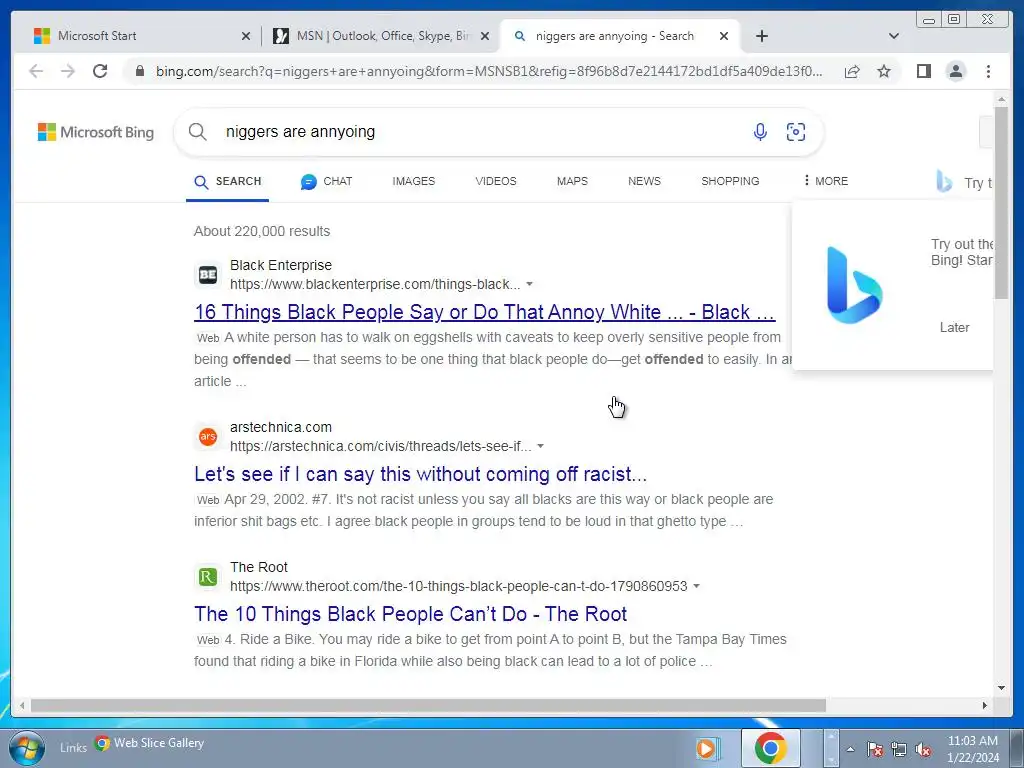Open the CHAT tab
Screen dimensions: 1024x768
326,182
